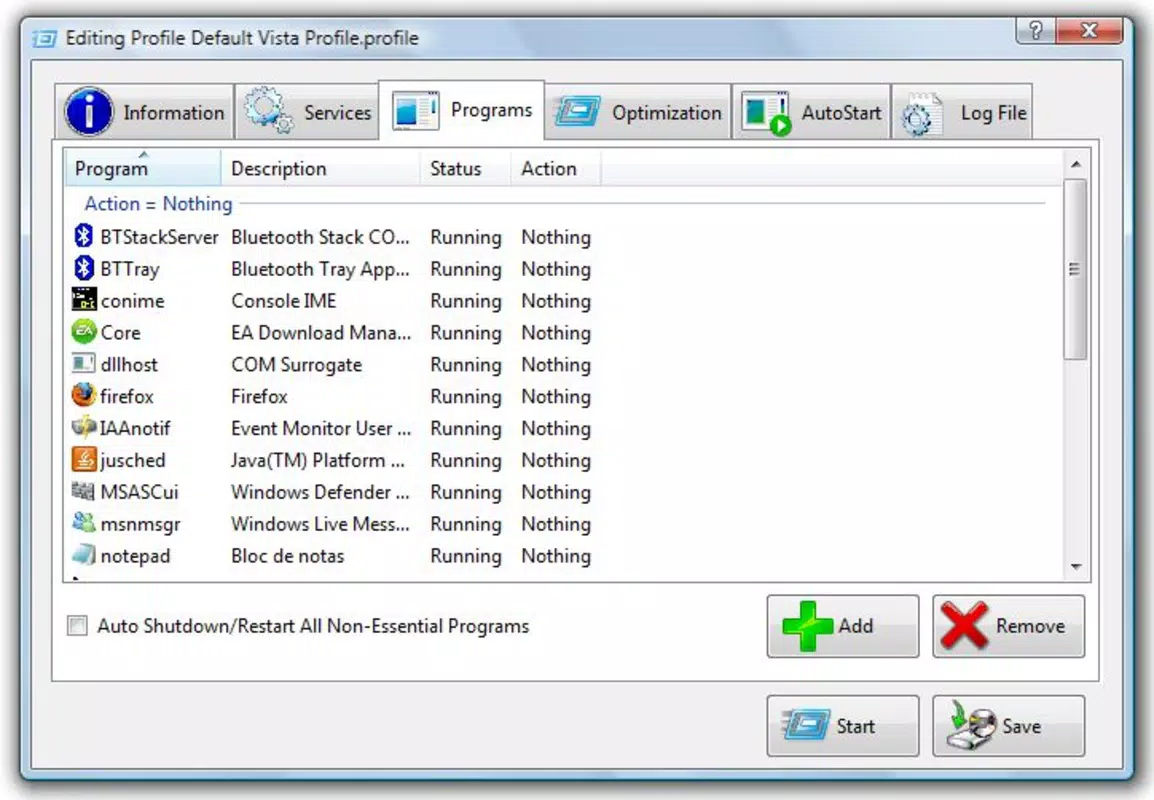Select the 'Java(TM) Platform ...' description
Screen dimensions: 1154x800
click(318, 460)
